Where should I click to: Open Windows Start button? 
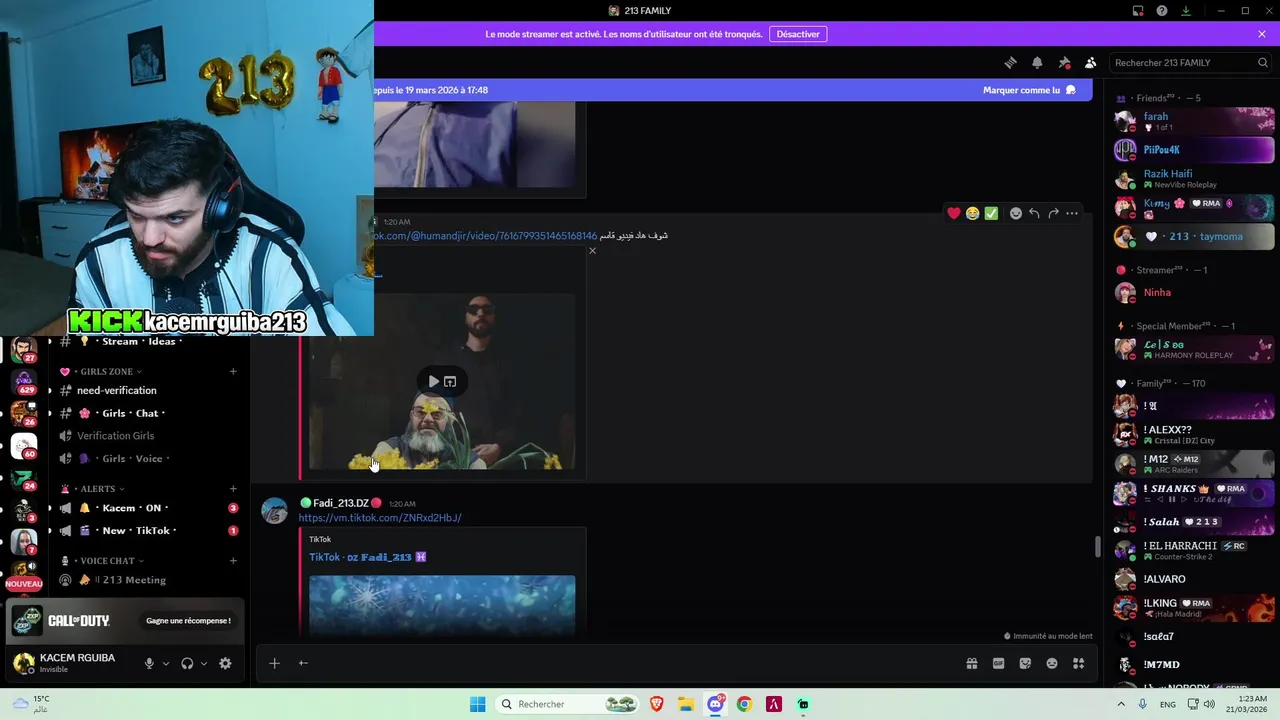point(478,704)
